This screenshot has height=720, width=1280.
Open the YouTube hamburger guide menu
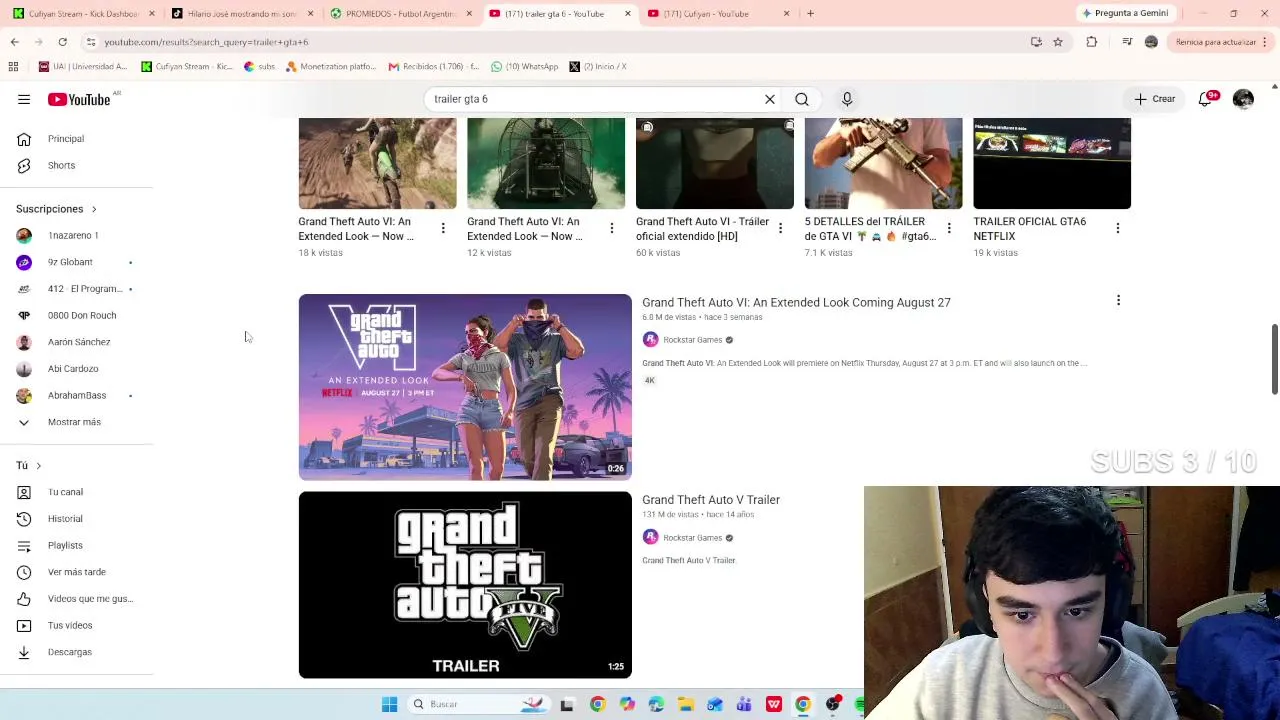(x=24, y=99)
